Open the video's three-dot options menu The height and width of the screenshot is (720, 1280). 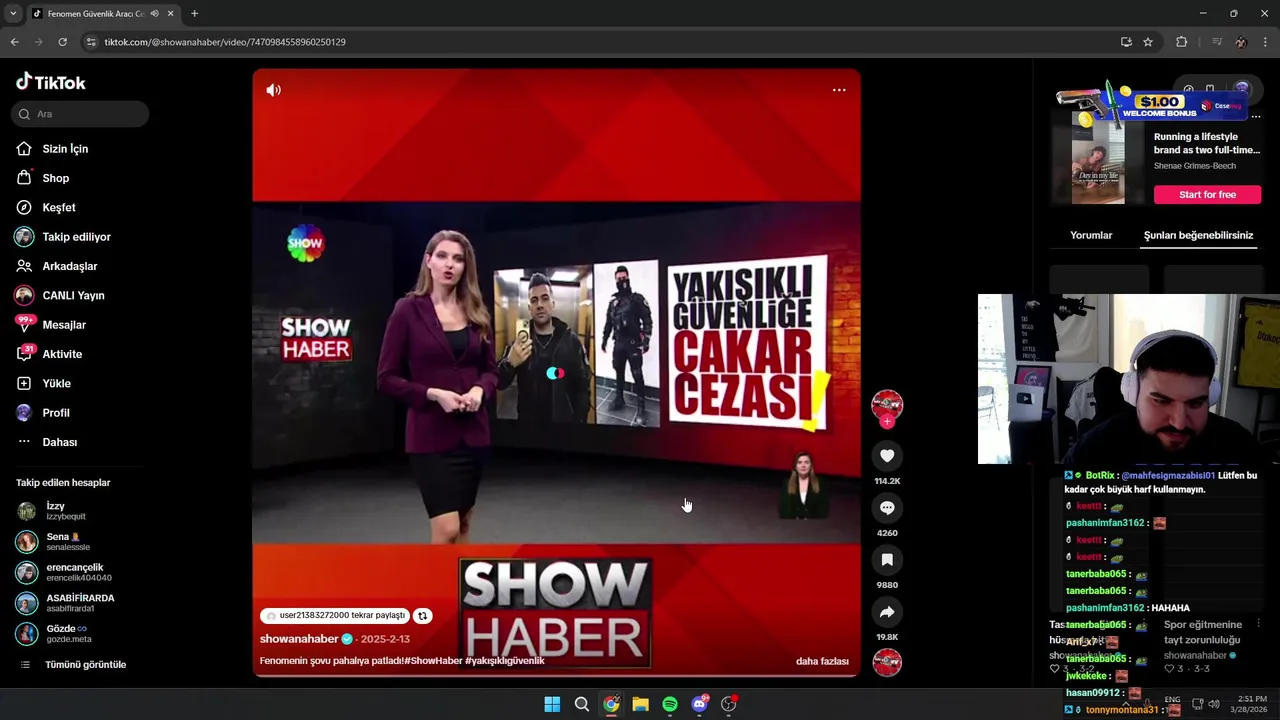point(839,90)
